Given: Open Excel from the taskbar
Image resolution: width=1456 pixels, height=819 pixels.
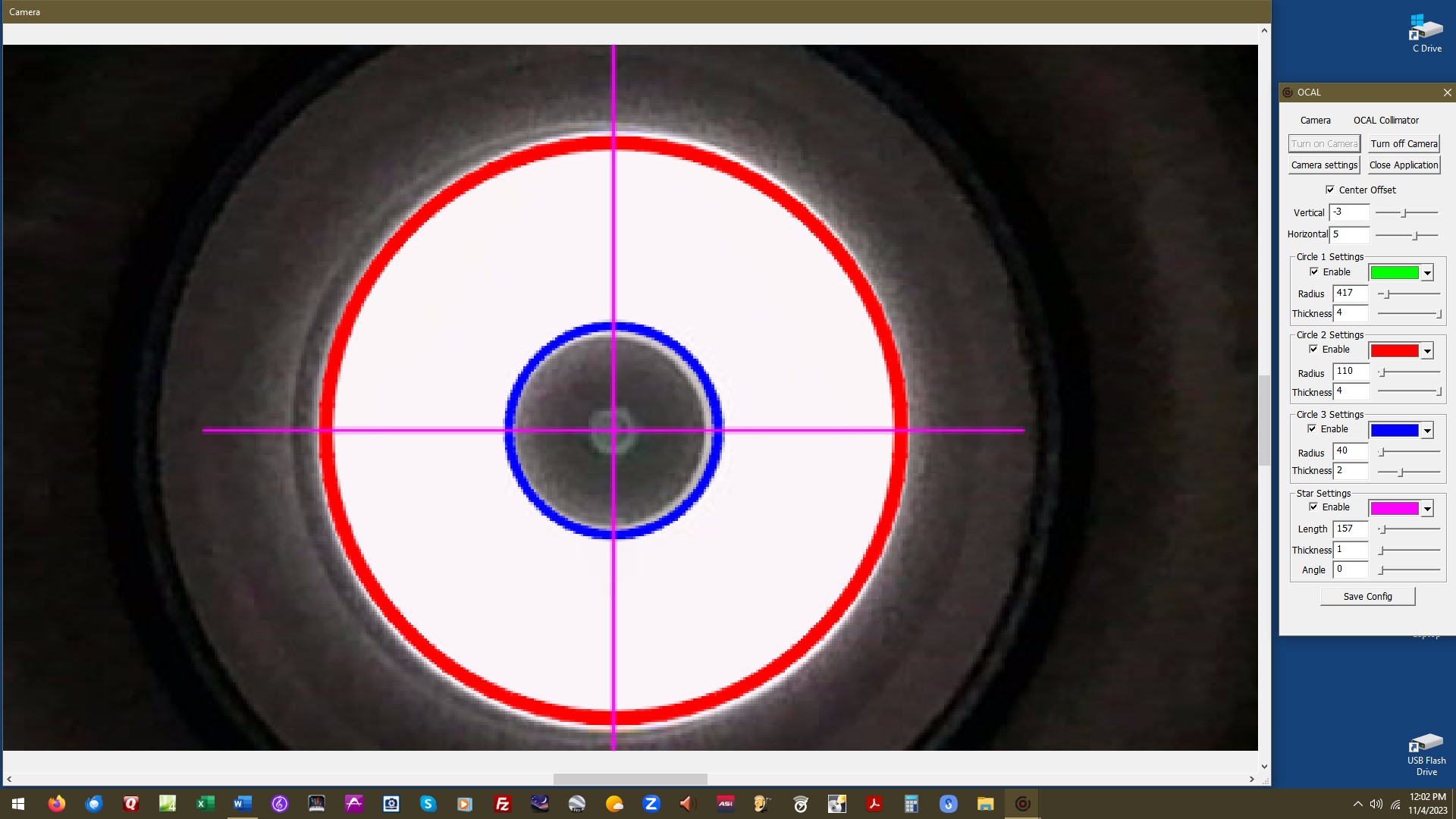Looking at the screenshot, I should click(x=206, y=804).
